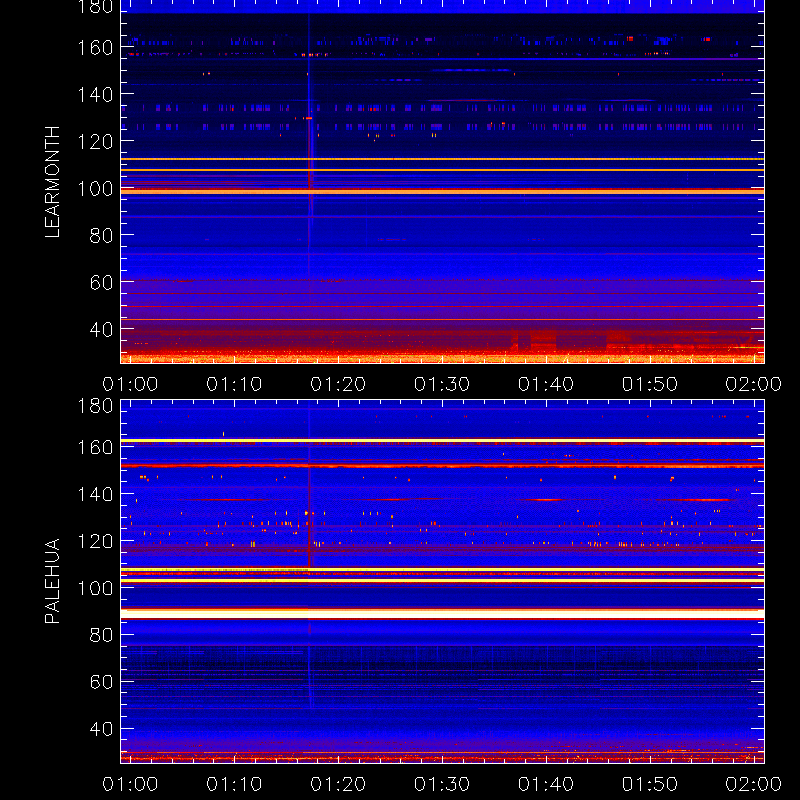This screenshot has height=800, width=800.
Task: Click the 120 tick label on Palehua plot
Action: pyautogui.click(x=95, y=541)
